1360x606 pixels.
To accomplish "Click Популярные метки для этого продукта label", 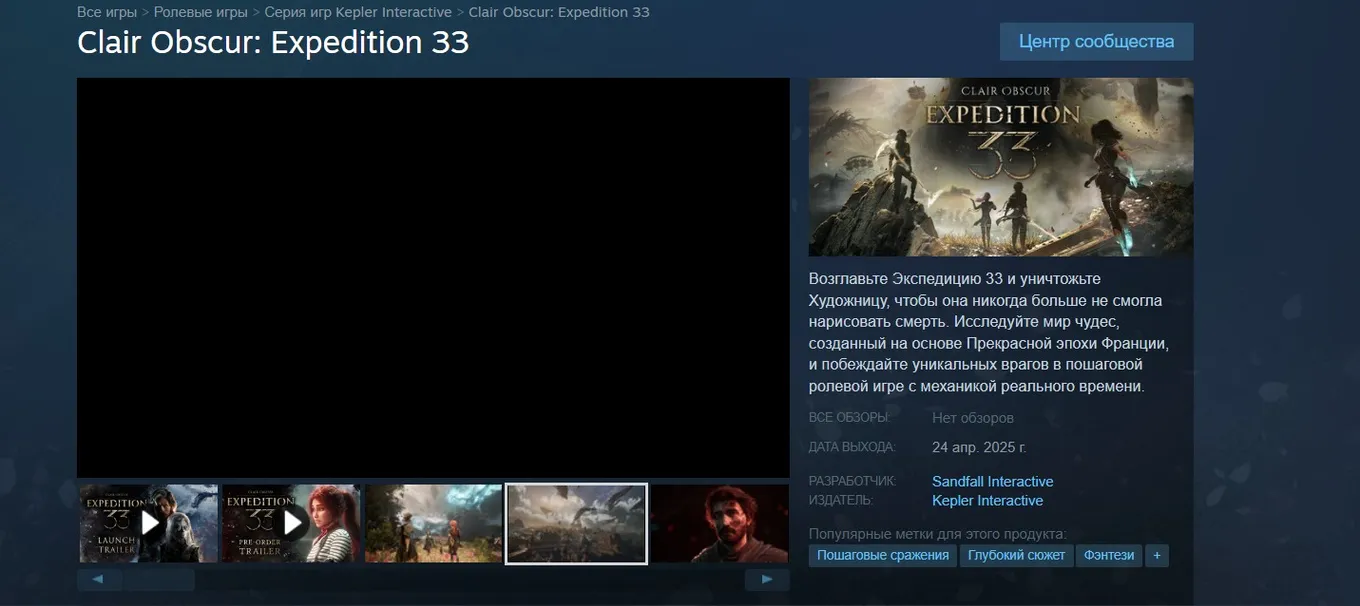I will (938, 534).
